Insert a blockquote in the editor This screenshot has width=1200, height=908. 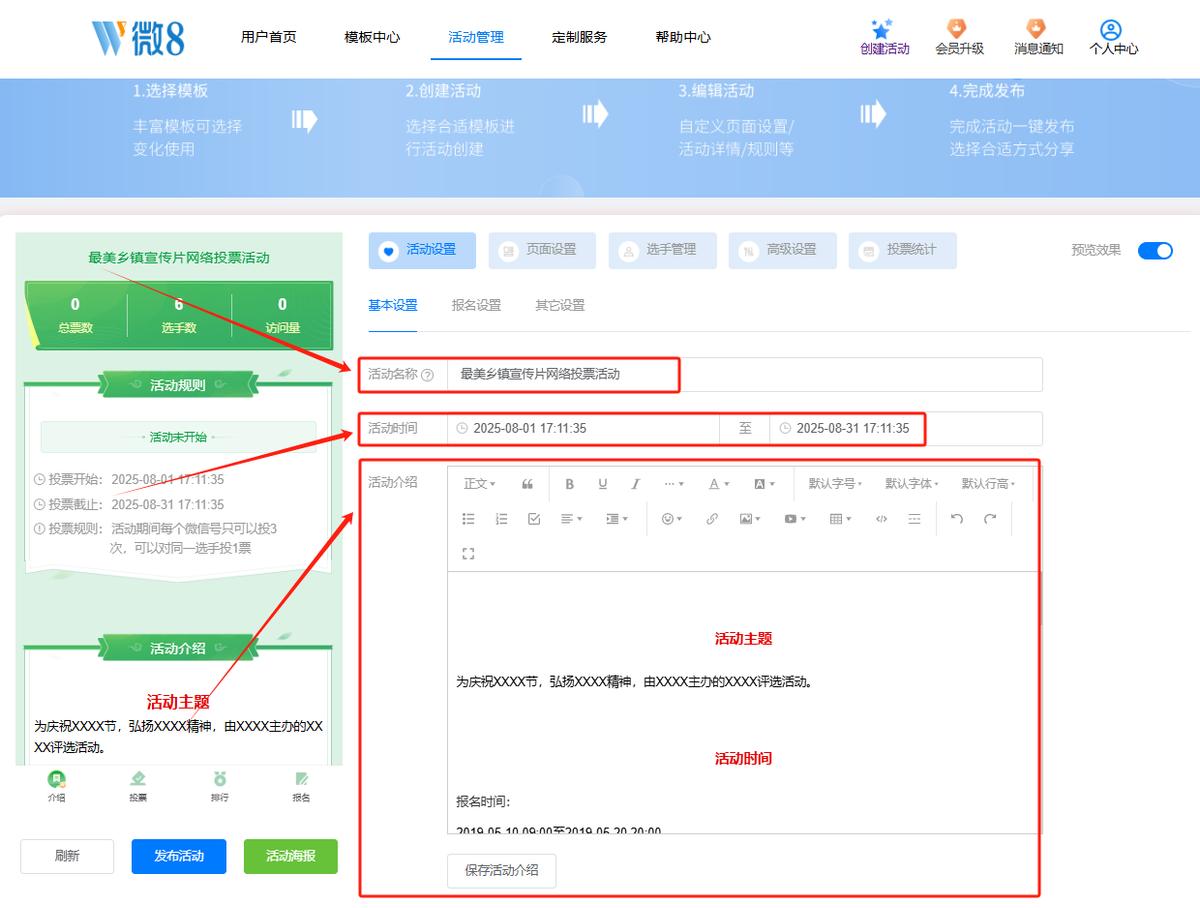[x=527, y=484]
